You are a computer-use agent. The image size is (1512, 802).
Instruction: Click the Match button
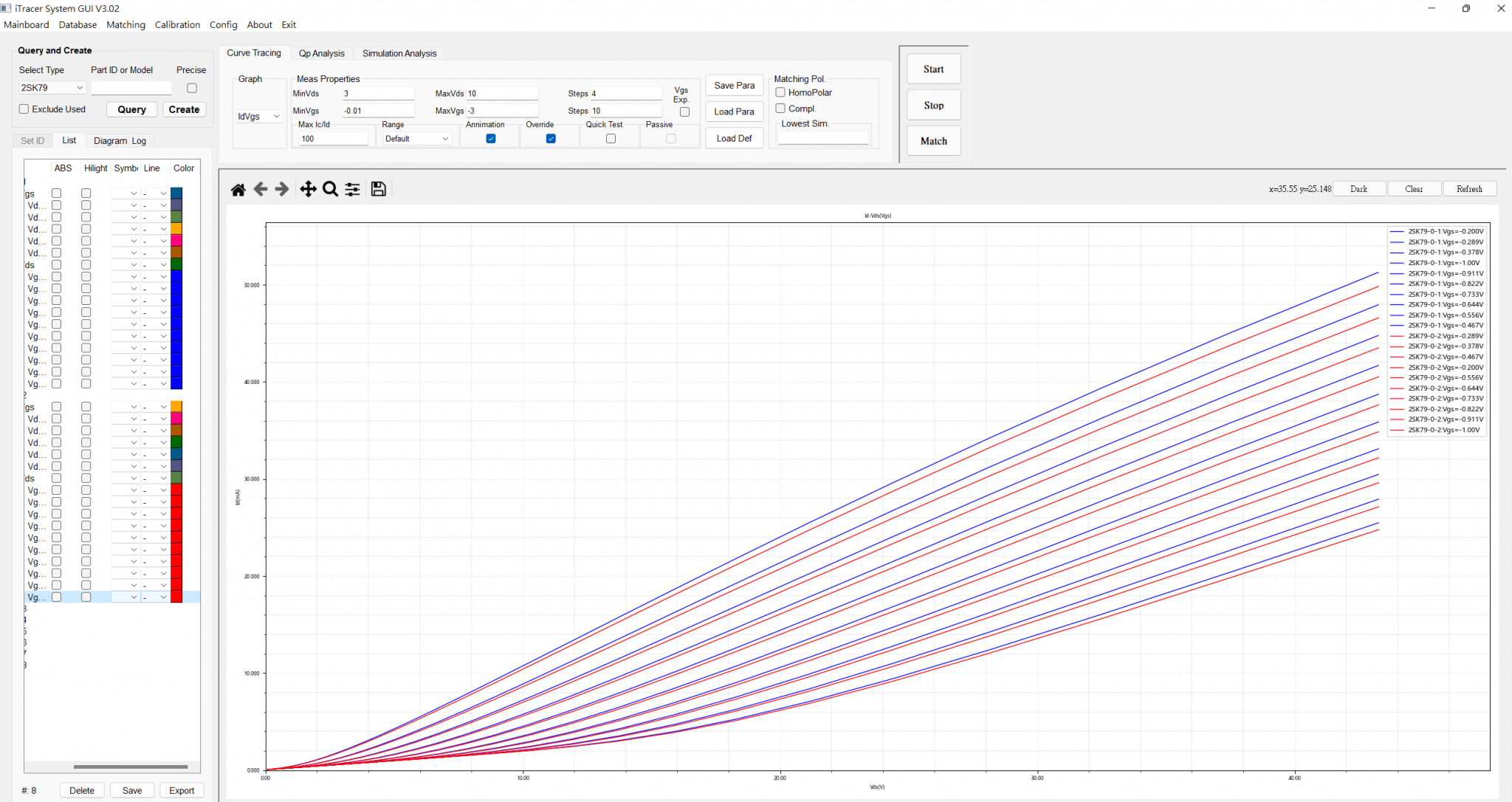pos(934,141)
